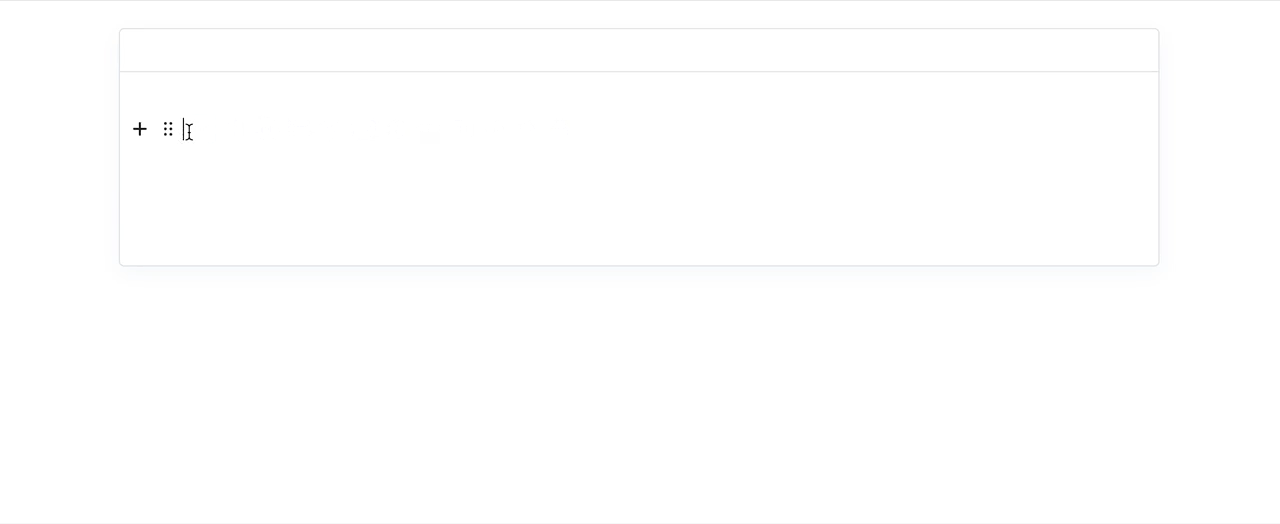
Task: Click the empty toolbar strip above the editor
Action: click(x=640, y=50)
